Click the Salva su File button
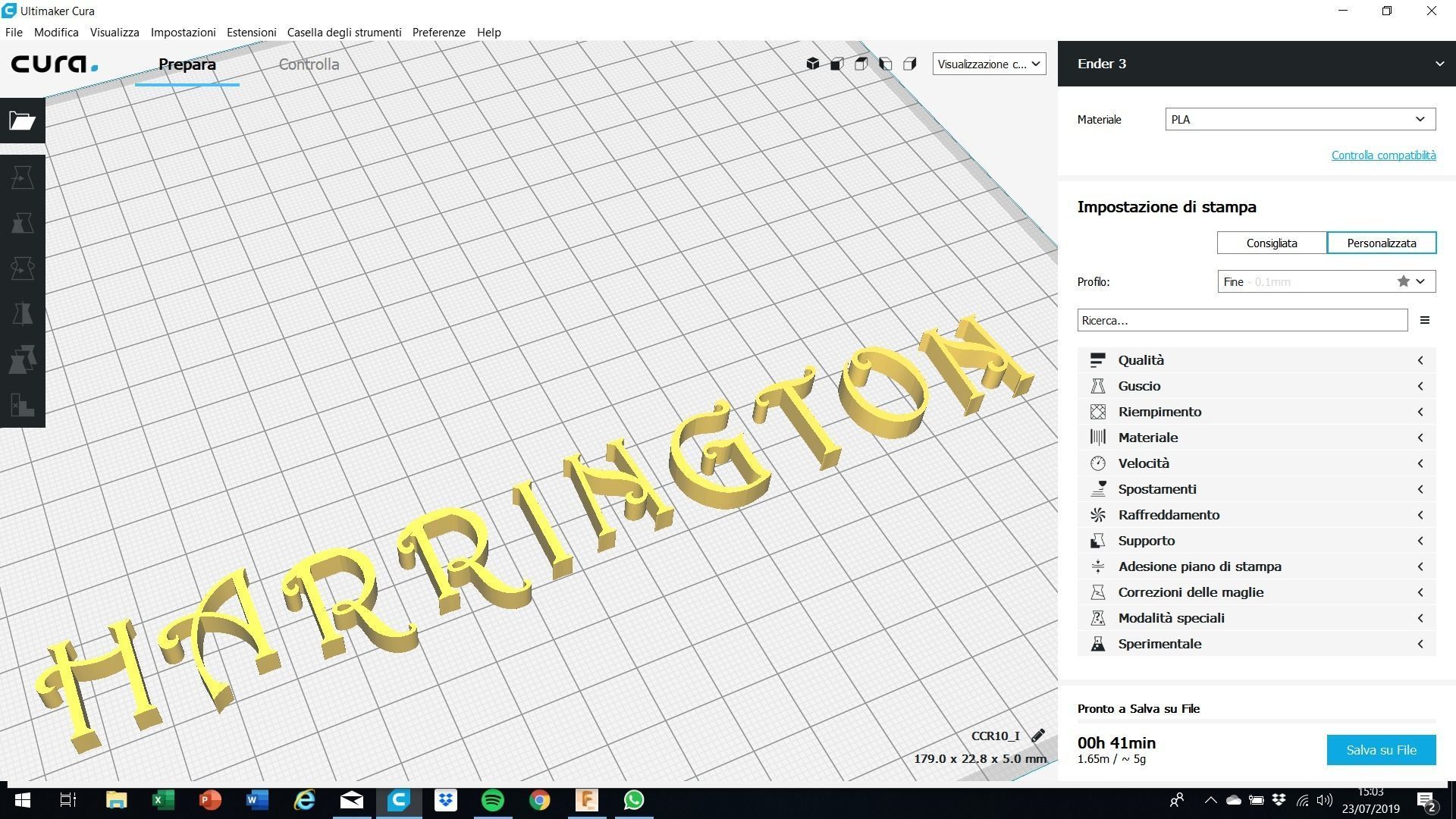 coord(1380,750)
